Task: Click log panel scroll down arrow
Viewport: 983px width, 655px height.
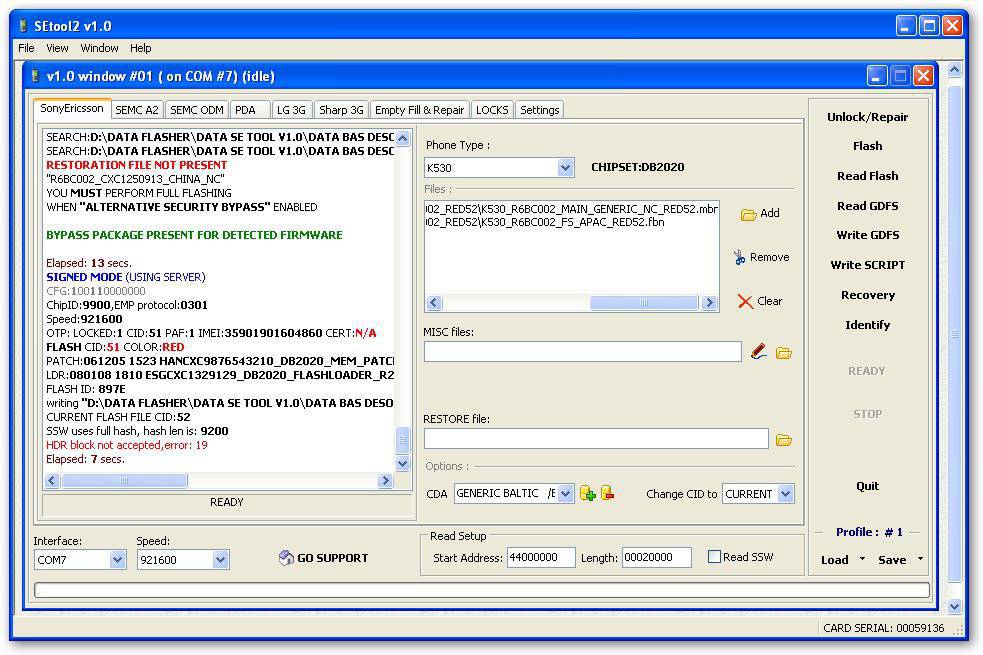Action: 402,464
